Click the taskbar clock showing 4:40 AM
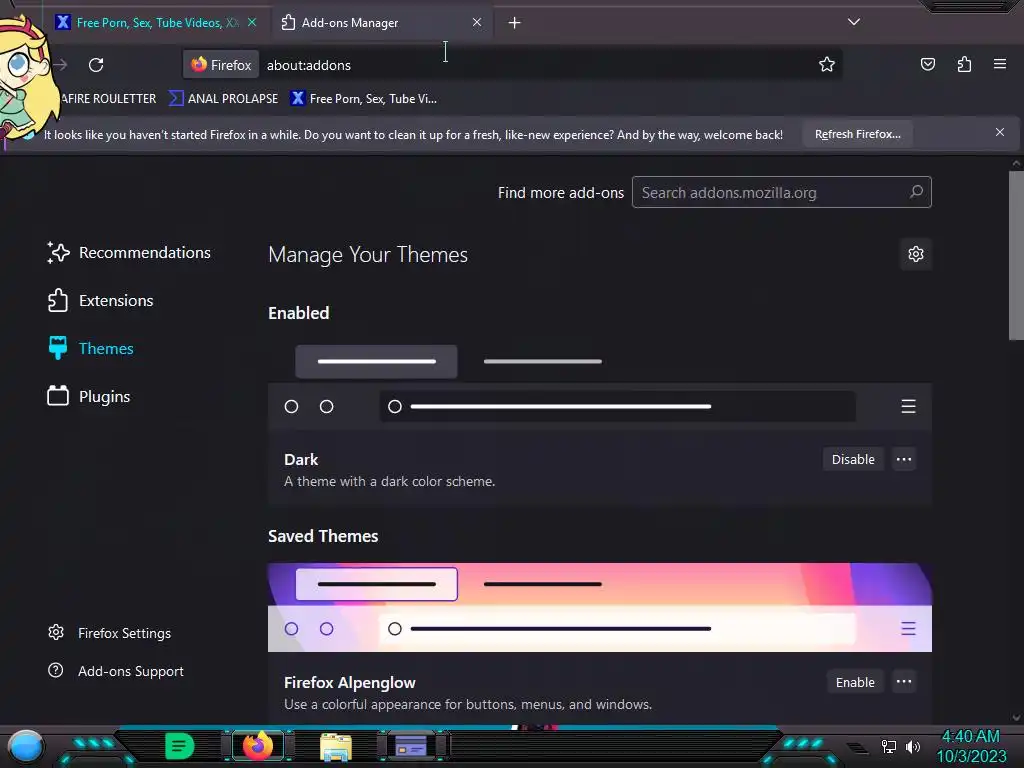 pyautogui.click(x=971, y=746)
